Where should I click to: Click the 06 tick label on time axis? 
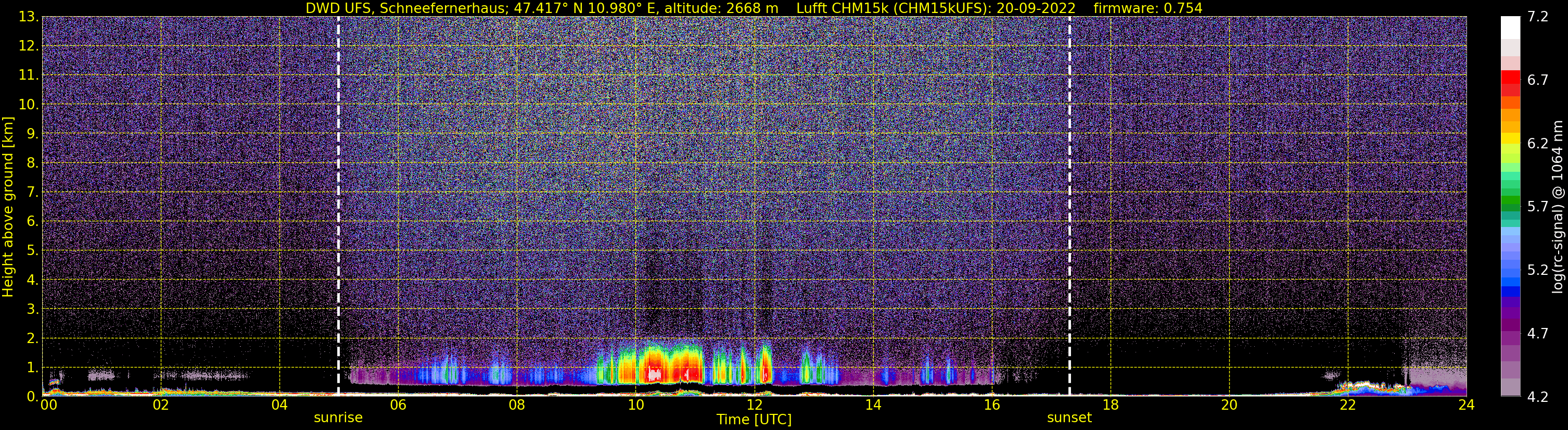(x=398, y=405)
